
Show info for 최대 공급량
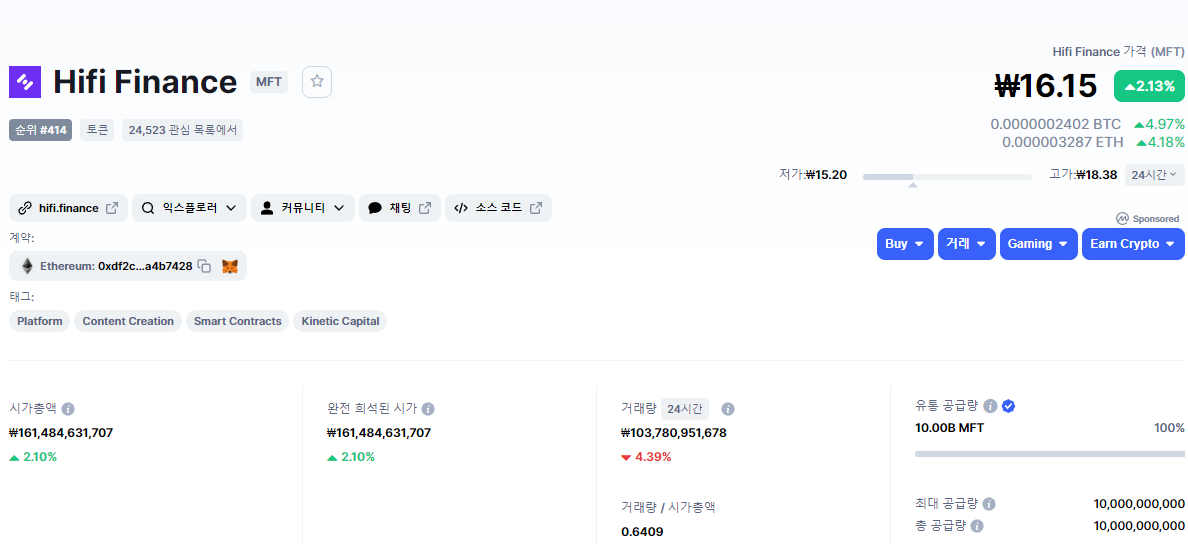point(989,504)
